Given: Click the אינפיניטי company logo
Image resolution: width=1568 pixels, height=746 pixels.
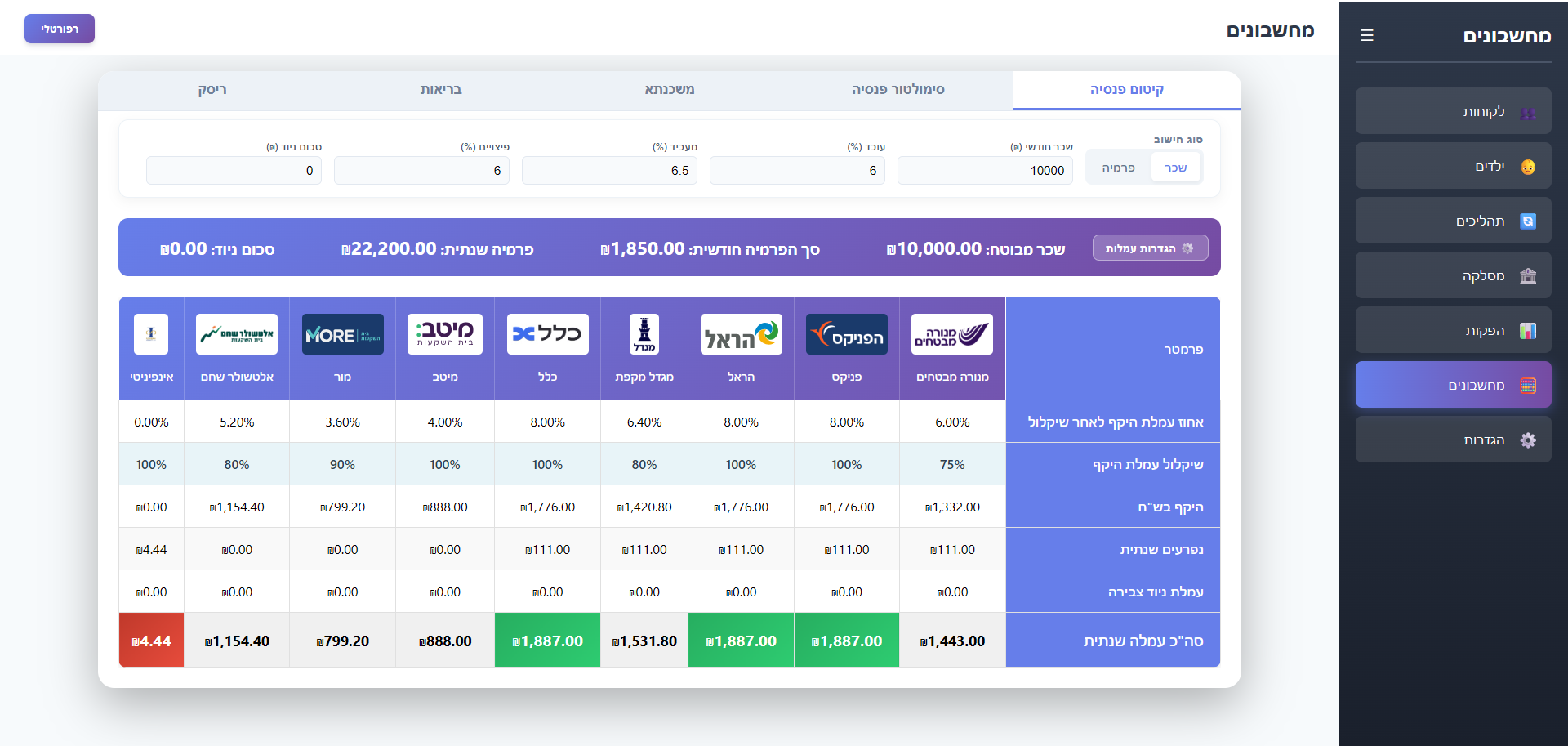Looking at the screenshot, I should point(151,334).
